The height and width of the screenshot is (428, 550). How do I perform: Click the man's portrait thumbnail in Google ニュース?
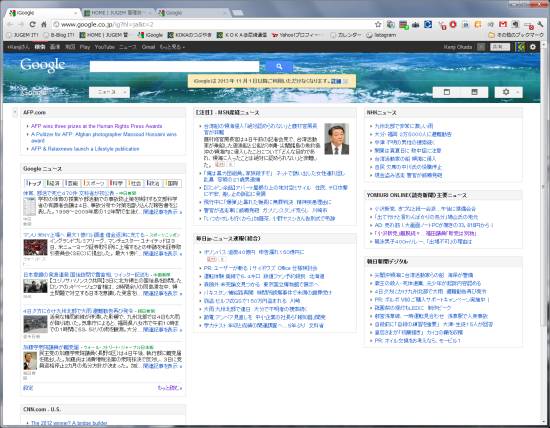pos(30,361)
